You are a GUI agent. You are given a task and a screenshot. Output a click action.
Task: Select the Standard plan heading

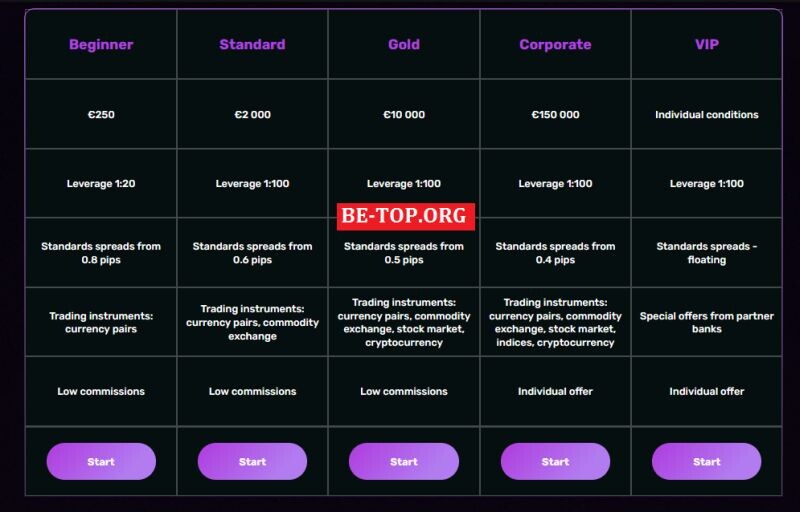(253, 44)
